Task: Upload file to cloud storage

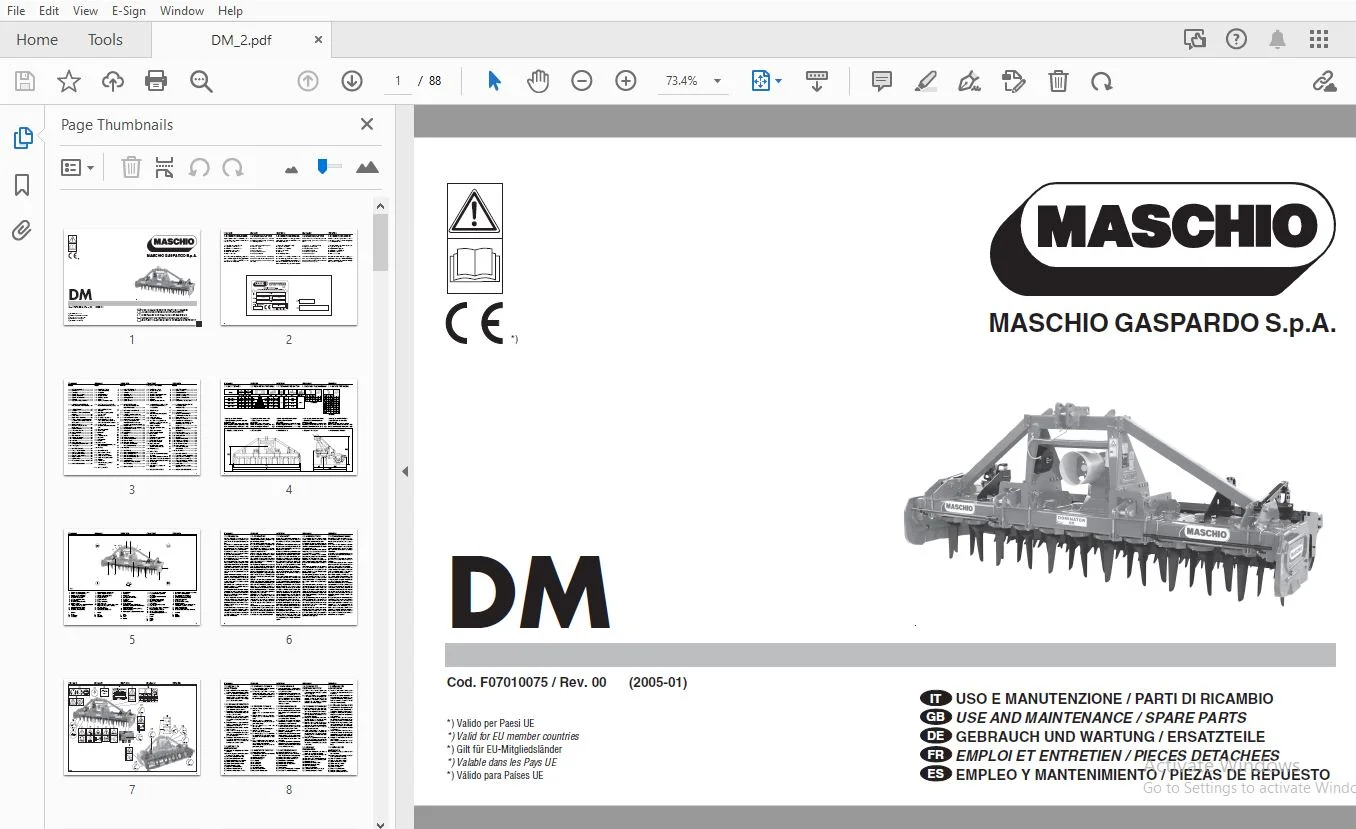Action: (113, 81)
